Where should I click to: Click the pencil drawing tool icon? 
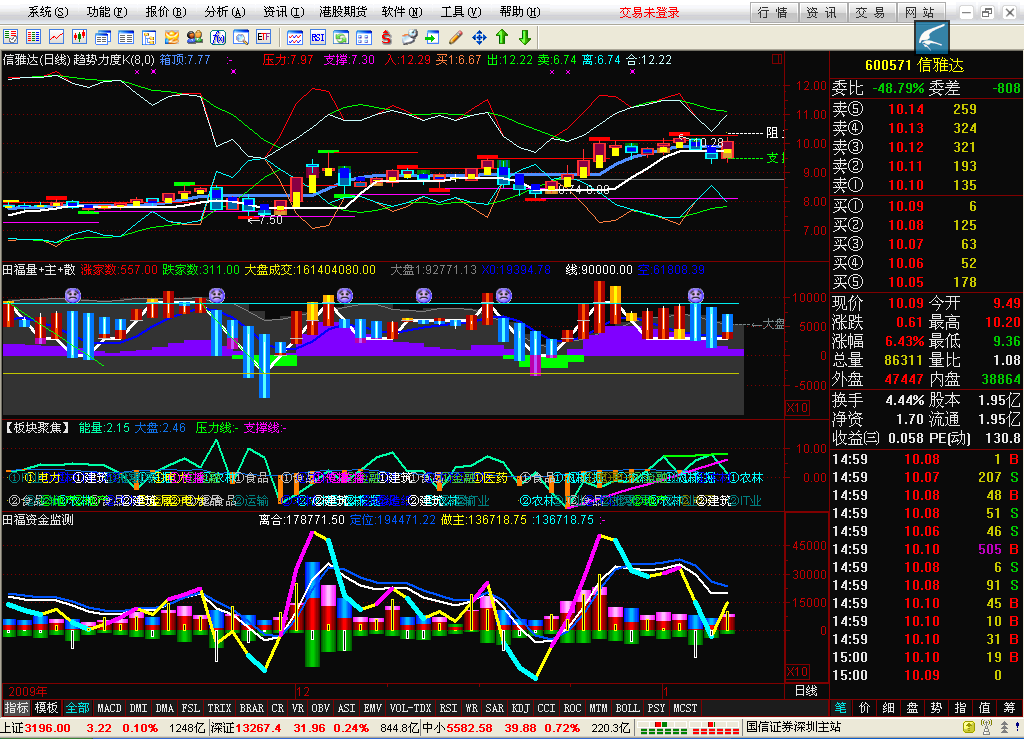coord(456,37)
